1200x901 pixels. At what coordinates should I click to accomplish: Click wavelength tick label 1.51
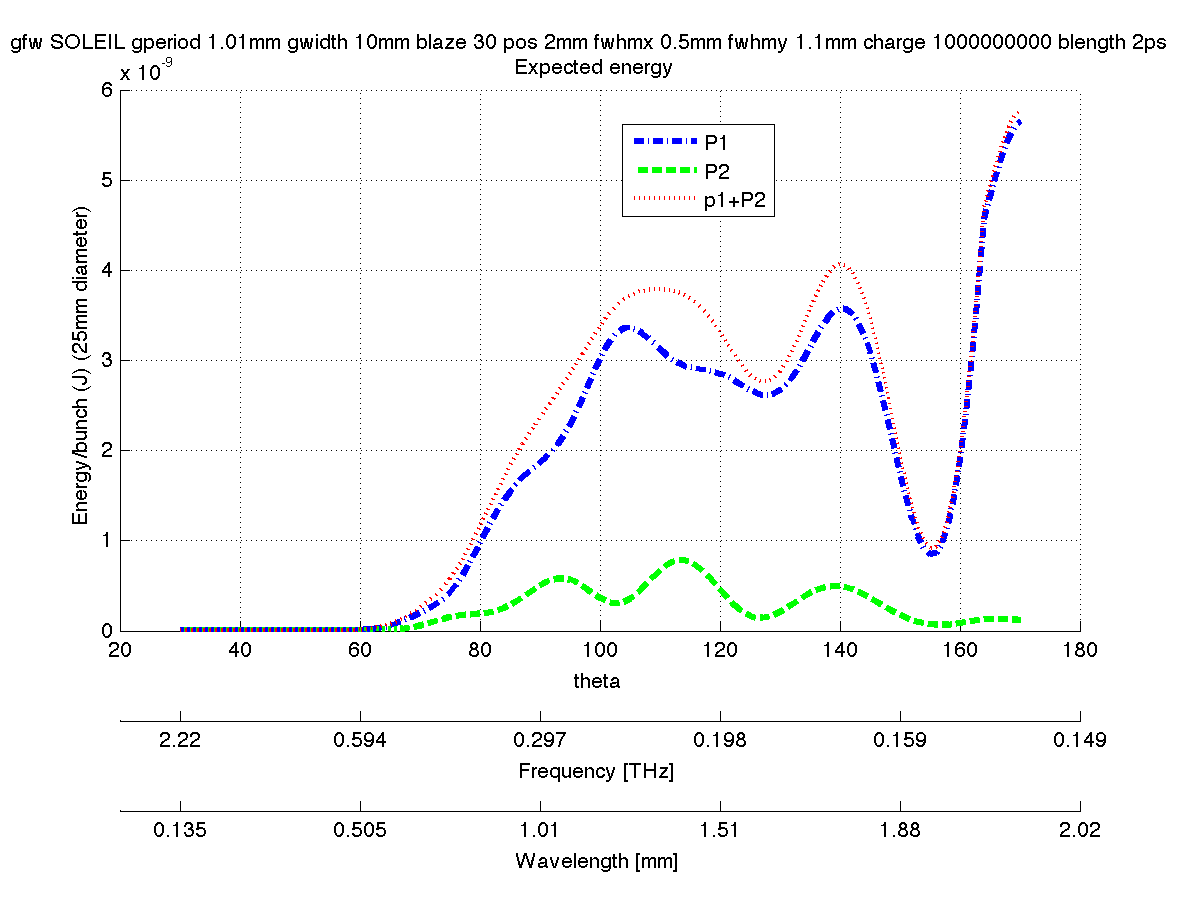click(720, 830)
